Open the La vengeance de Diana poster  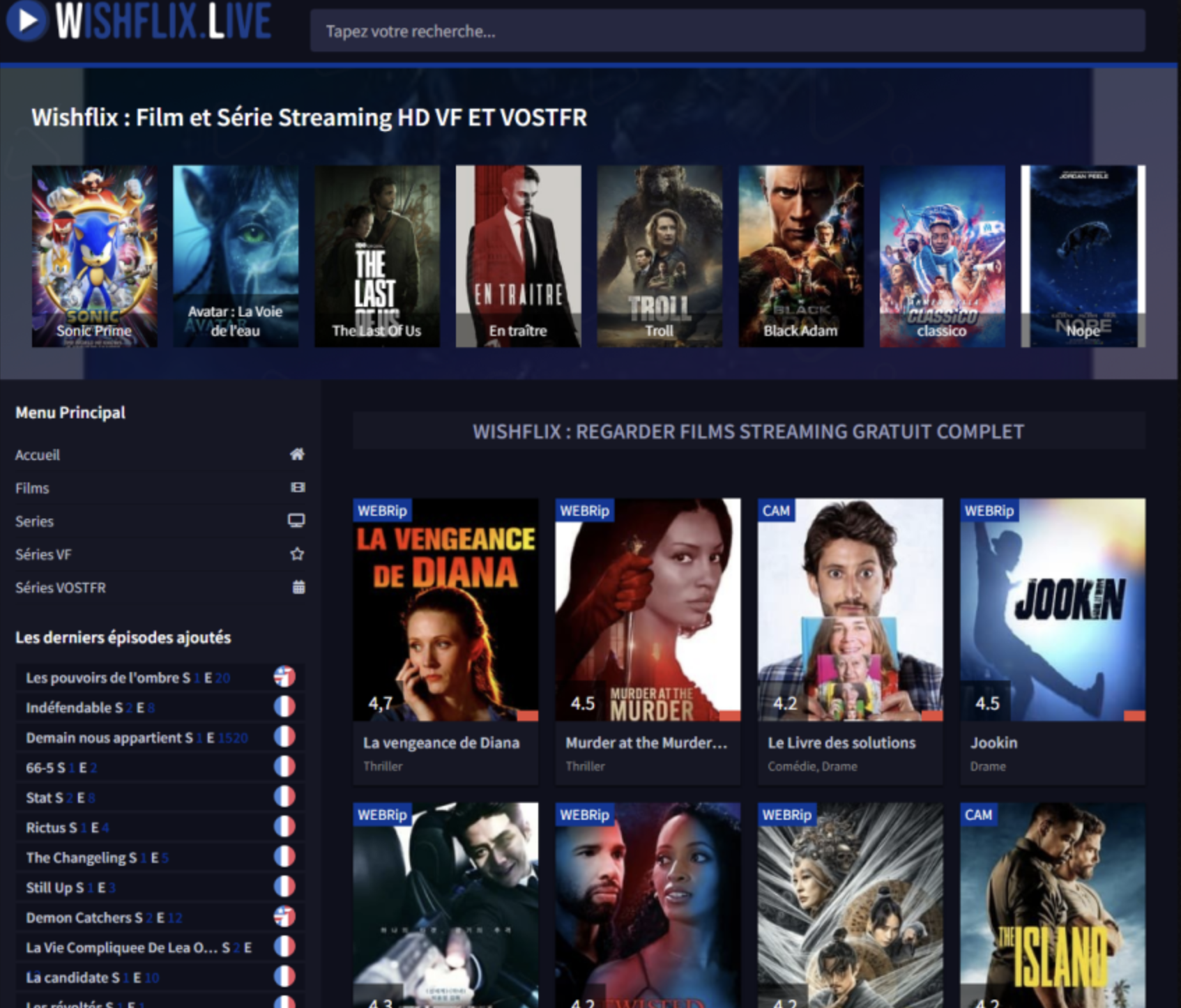(445, 609)
